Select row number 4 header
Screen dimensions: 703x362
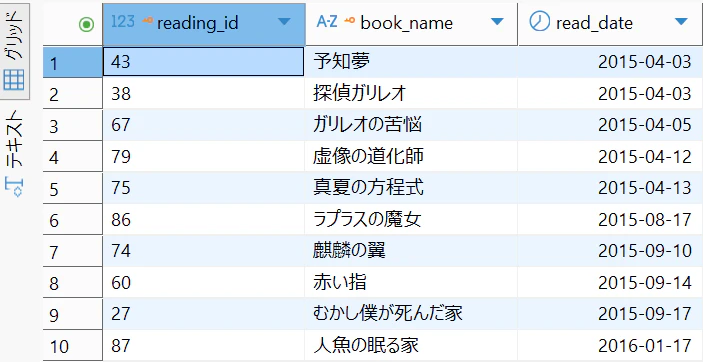(x=73, y=157)
